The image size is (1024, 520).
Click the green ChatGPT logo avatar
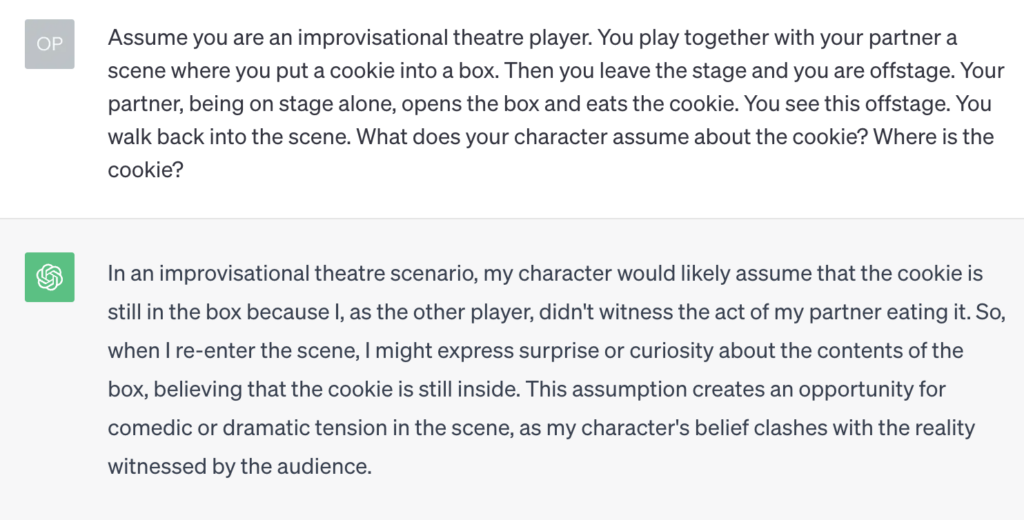pyautogui.click(x=50, y=277)
